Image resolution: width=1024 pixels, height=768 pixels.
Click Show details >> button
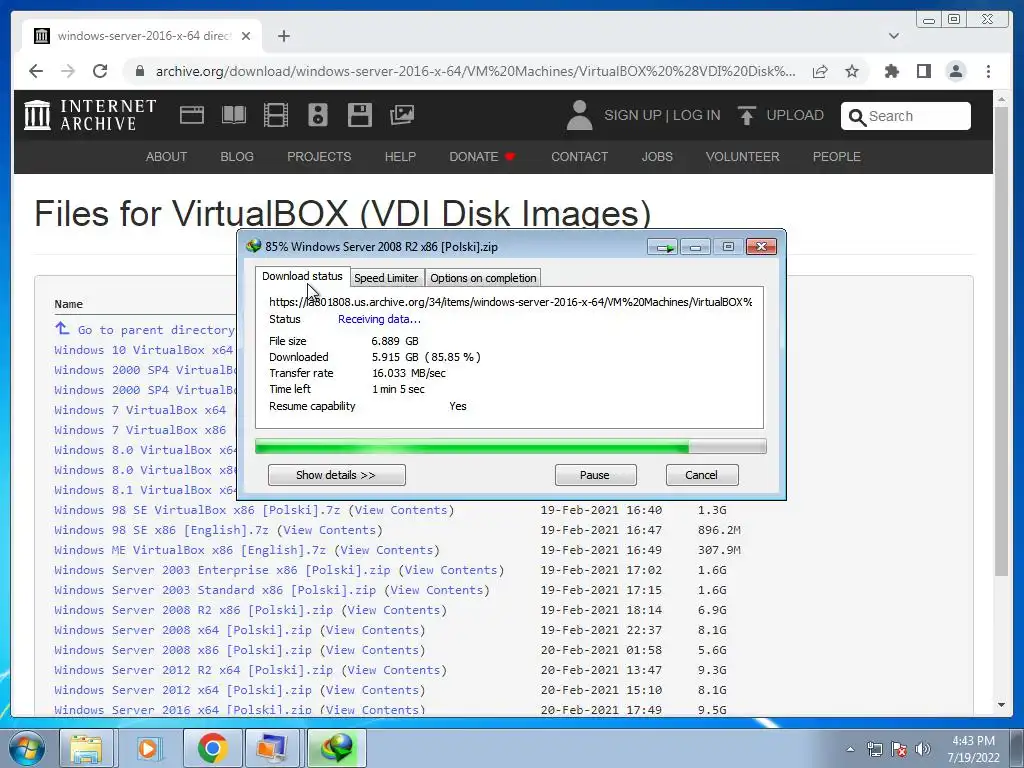[x=336, y=475]
